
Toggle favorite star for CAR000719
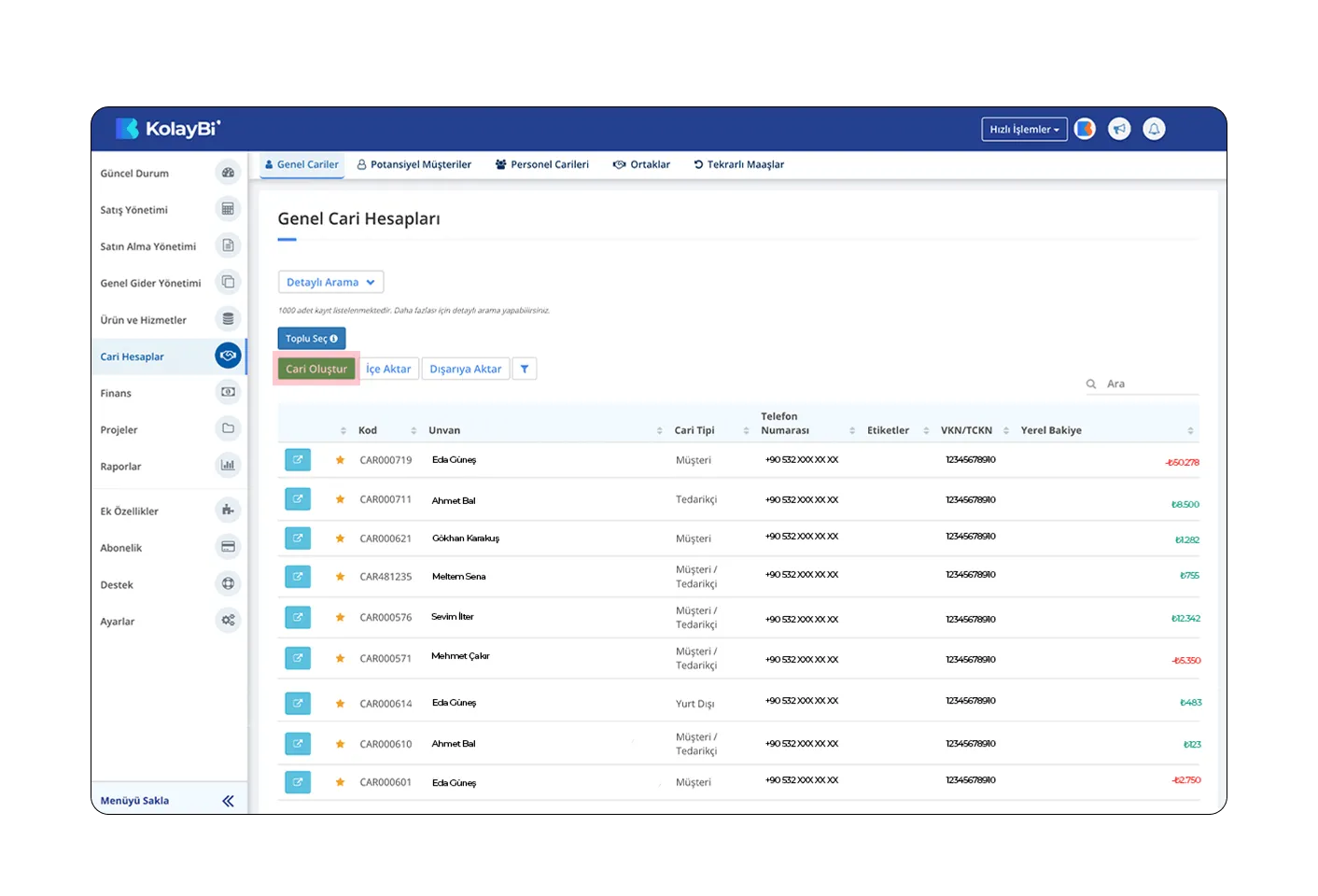pyautogui.click(x=341, y=460)
